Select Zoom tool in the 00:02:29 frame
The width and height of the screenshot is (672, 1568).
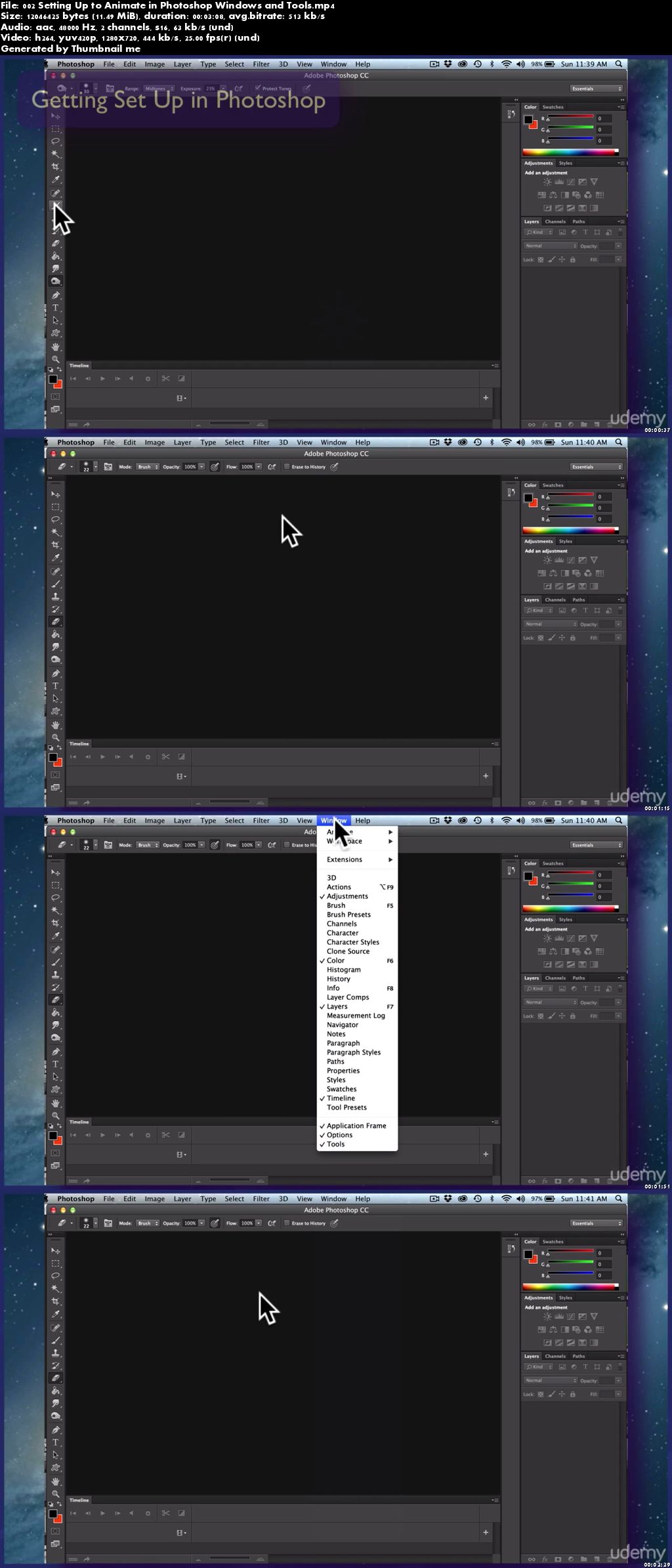(56, 1494)
